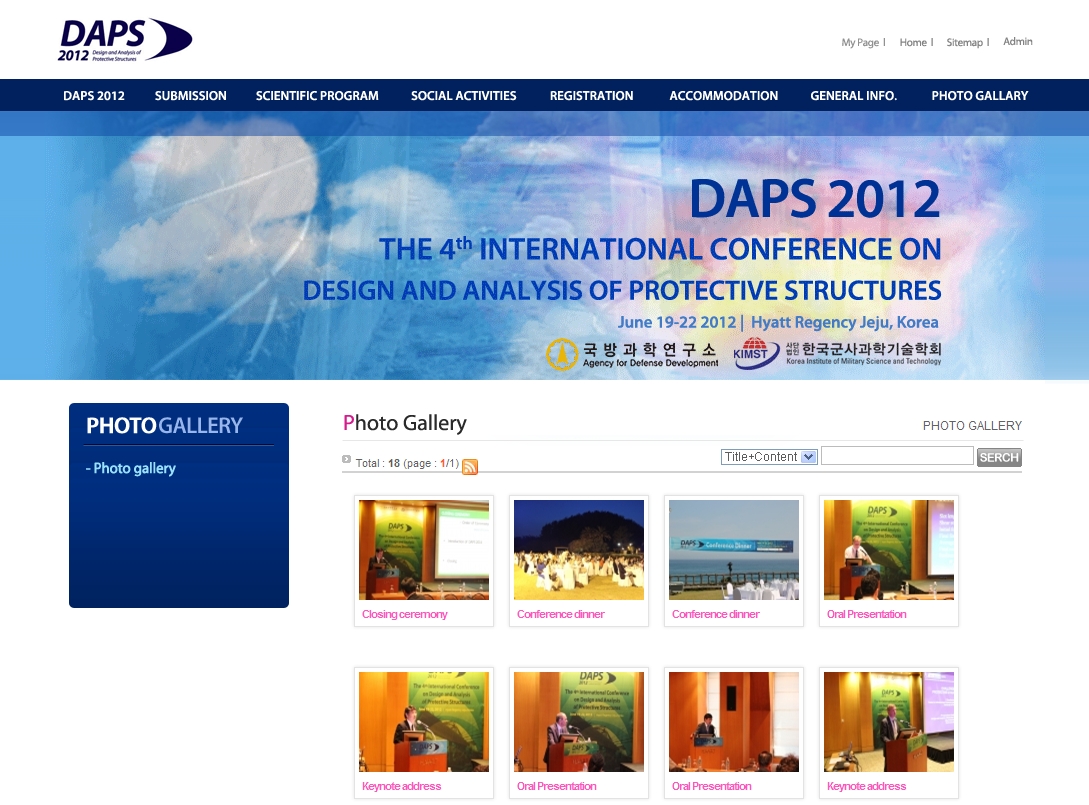
Task: Open the seaside banner Conference dinner thumbnail
Action: tap(733, 549)
